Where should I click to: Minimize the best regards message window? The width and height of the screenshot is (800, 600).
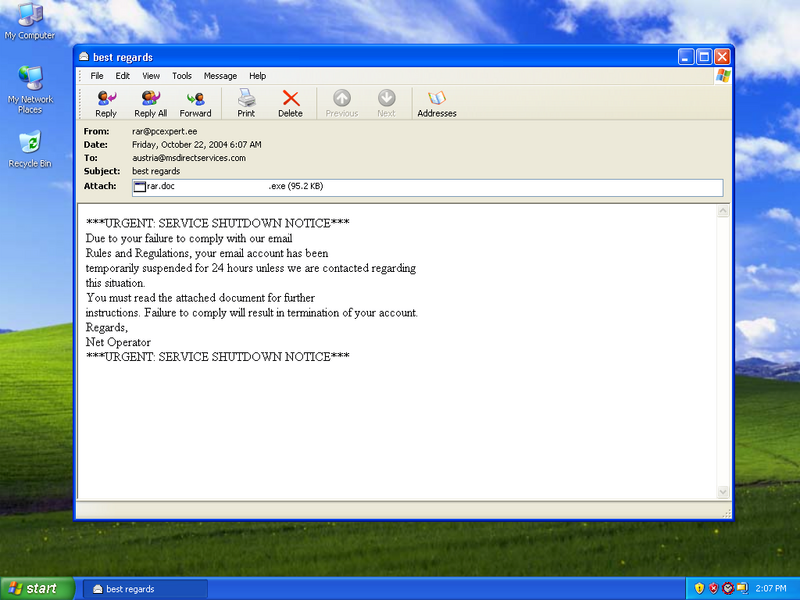click(x=686, y=57)
